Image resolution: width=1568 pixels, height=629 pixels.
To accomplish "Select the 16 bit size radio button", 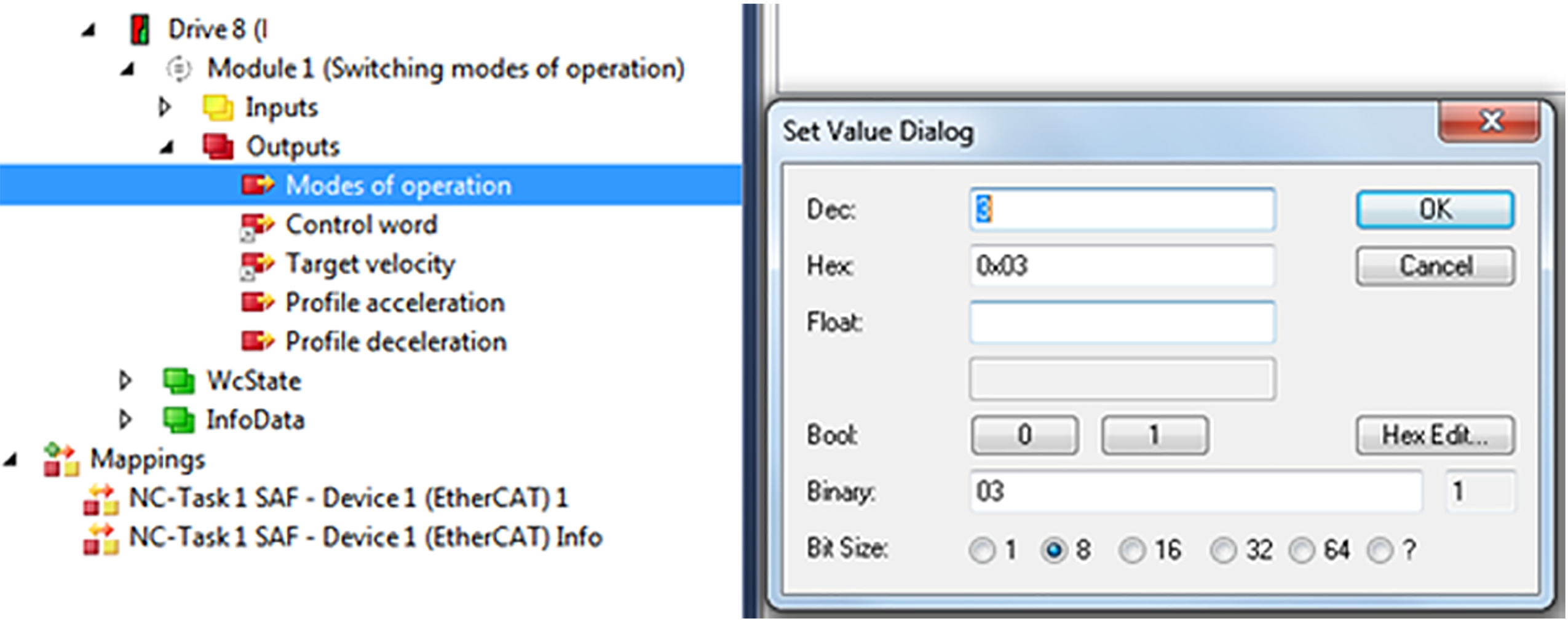I will click(x=1131, y=550).
